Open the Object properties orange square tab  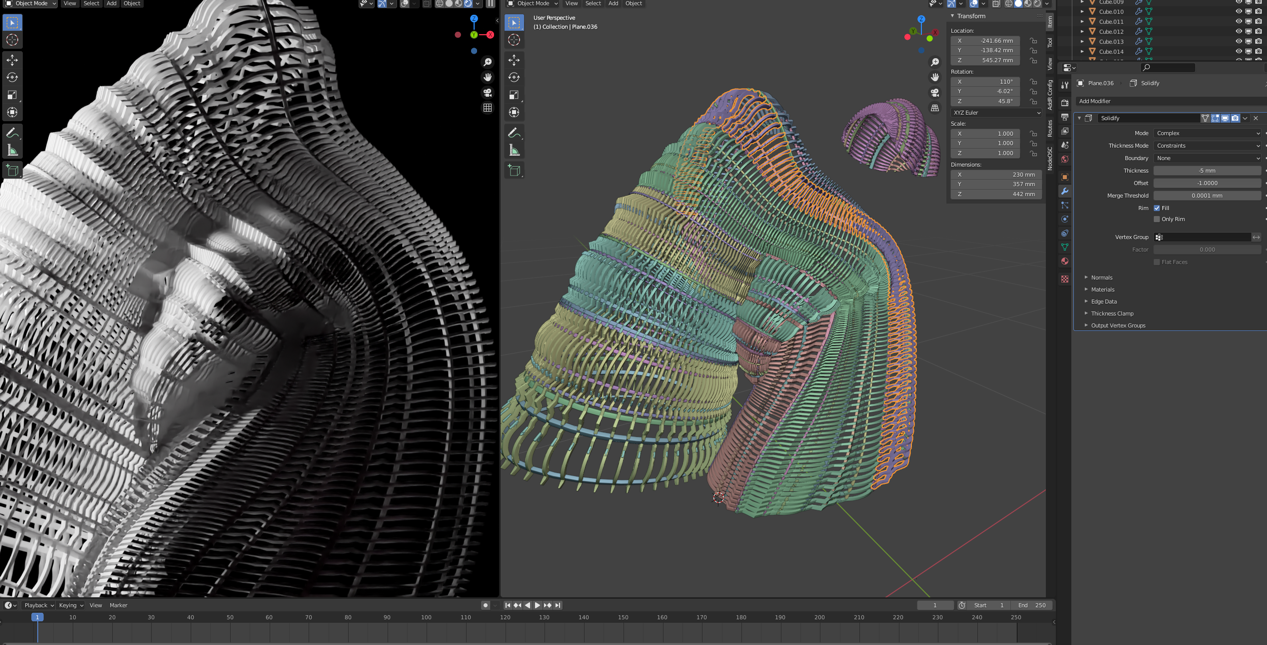[1065, 177]
